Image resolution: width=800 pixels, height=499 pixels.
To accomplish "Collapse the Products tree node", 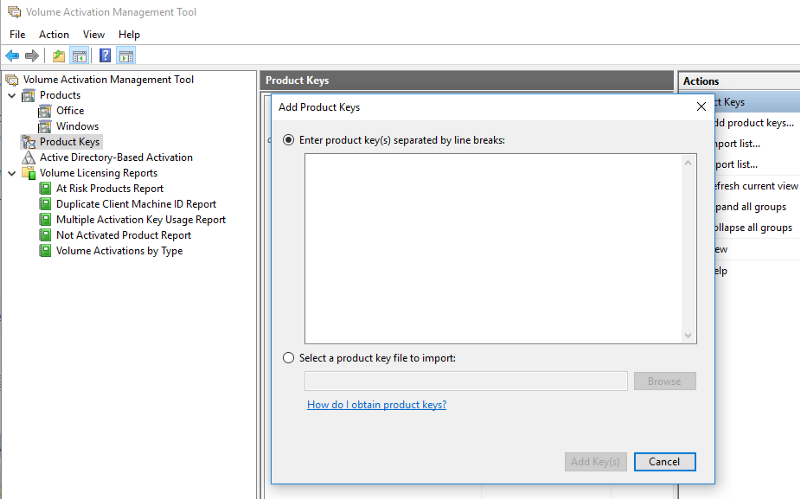I will tap(12, 95).
